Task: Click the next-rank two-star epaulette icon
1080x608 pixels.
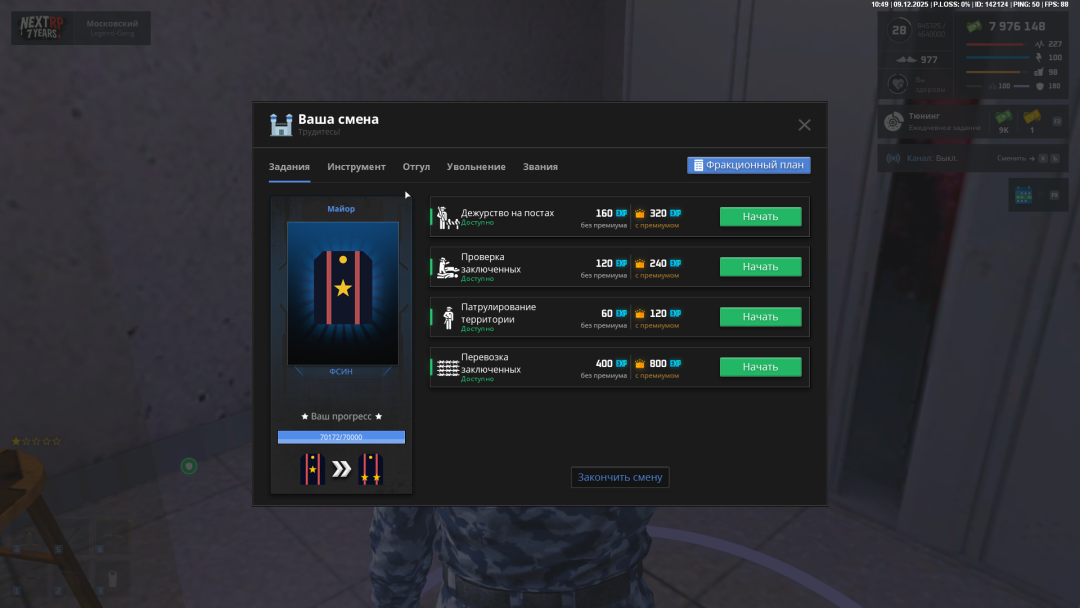Action: pos(371,468)
